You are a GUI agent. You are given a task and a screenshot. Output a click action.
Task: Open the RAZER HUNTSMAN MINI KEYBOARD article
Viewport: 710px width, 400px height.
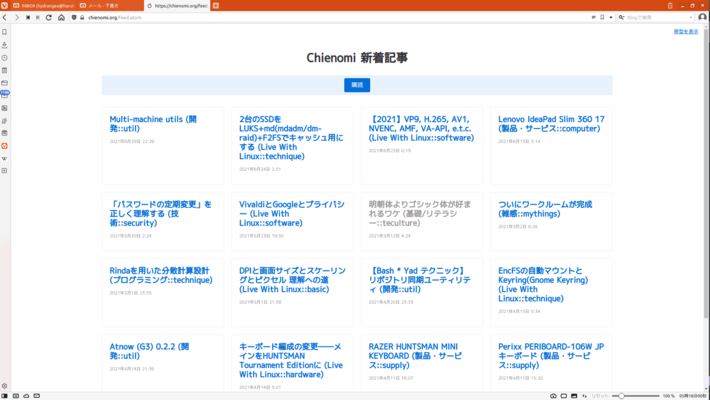tap(415, 356)
